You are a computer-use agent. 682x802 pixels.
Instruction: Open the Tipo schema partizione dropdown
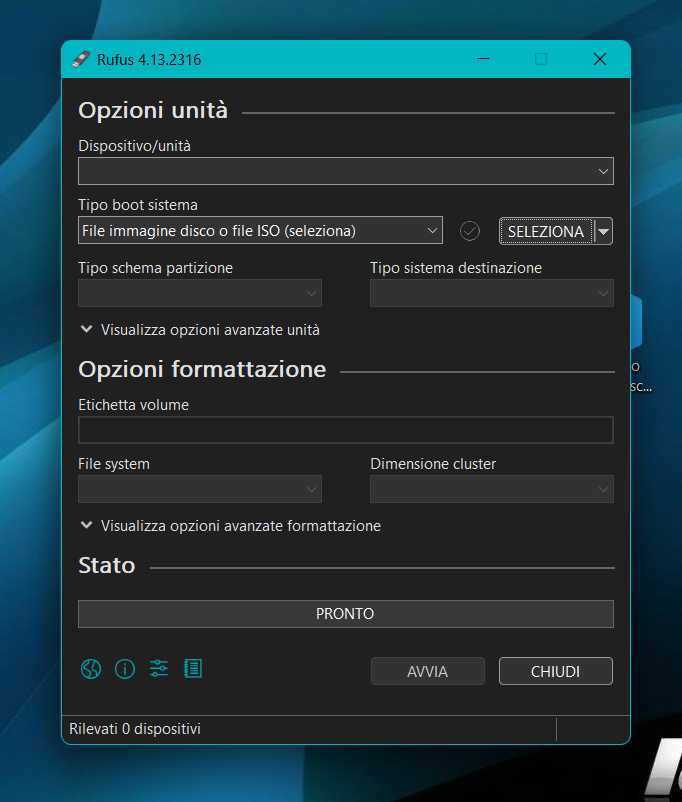[200, 293]
